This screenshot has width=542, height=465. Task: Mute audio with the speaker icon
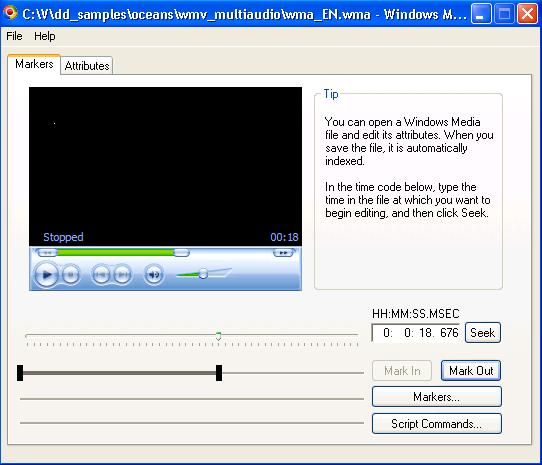pos(153,275)
